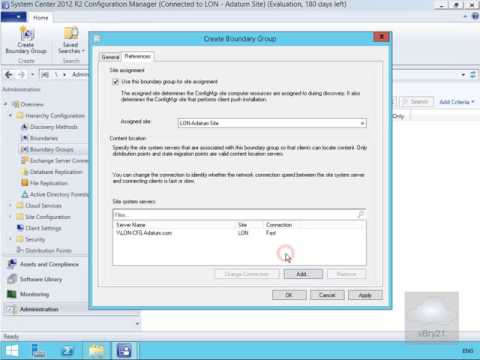Click the Search button in main window

416,102
